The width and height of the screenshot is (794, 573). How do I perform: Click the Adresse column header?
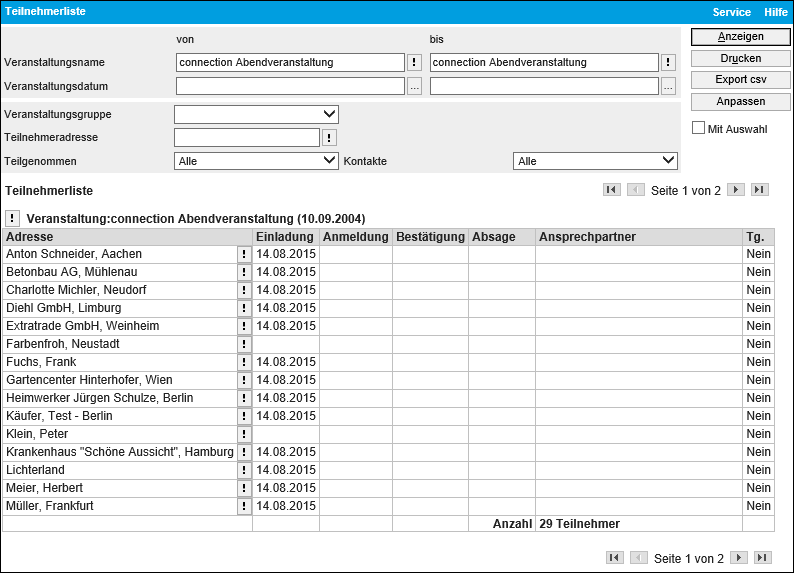click(x=128, y=237)
